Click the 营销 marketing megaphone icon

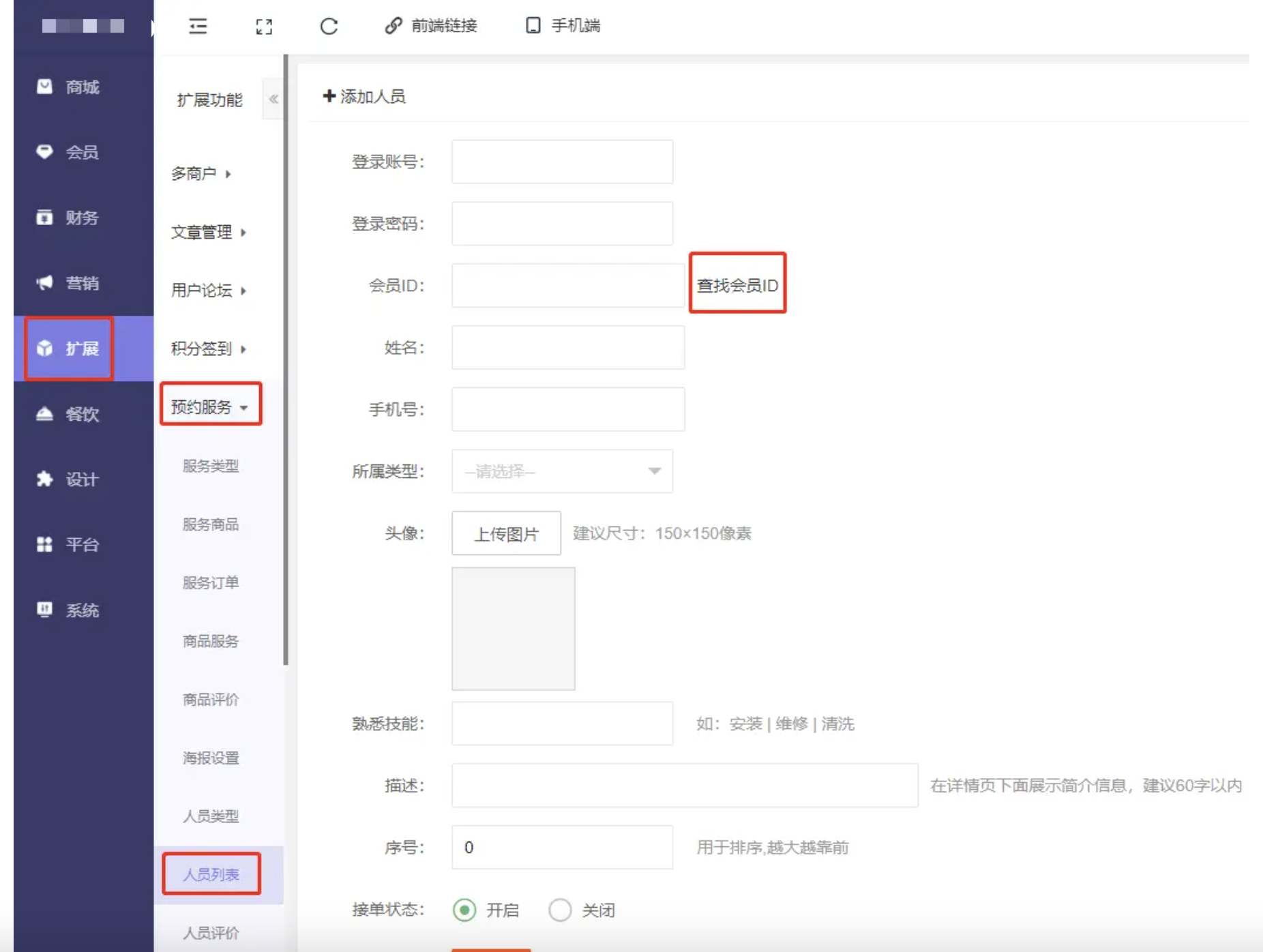coord(44,283)
